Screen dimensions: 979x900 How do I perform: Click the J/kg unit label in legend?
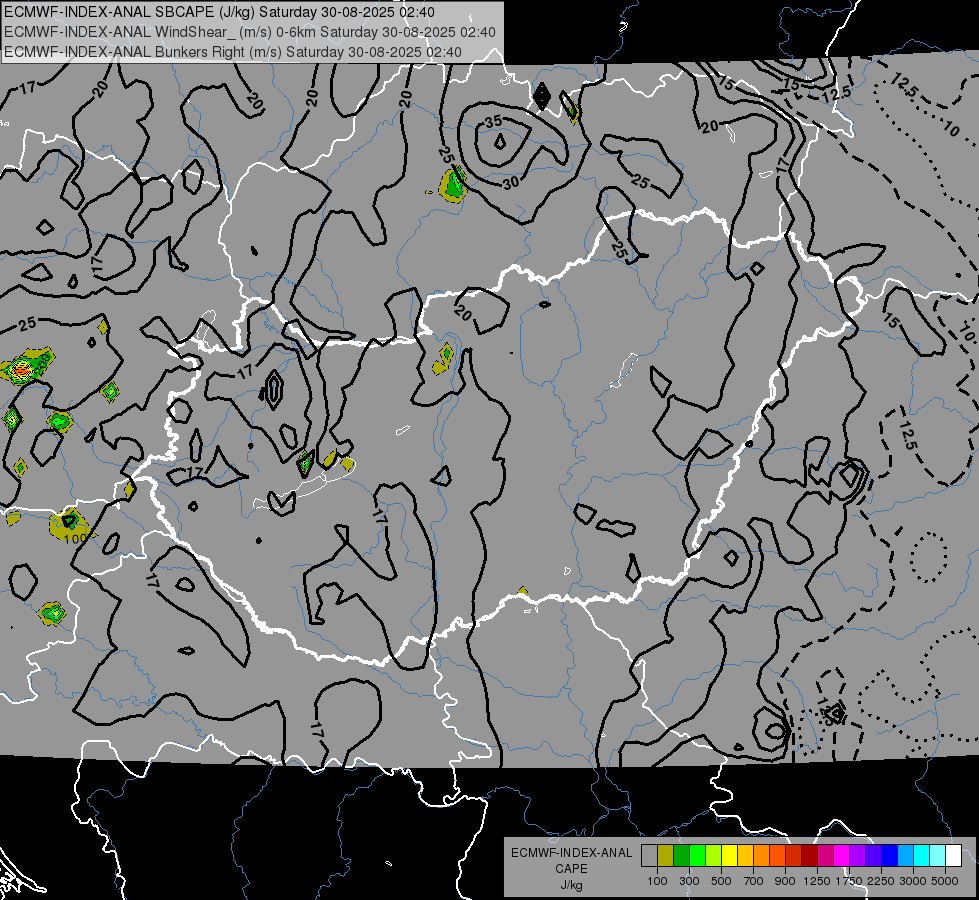[x=571, y=885]
